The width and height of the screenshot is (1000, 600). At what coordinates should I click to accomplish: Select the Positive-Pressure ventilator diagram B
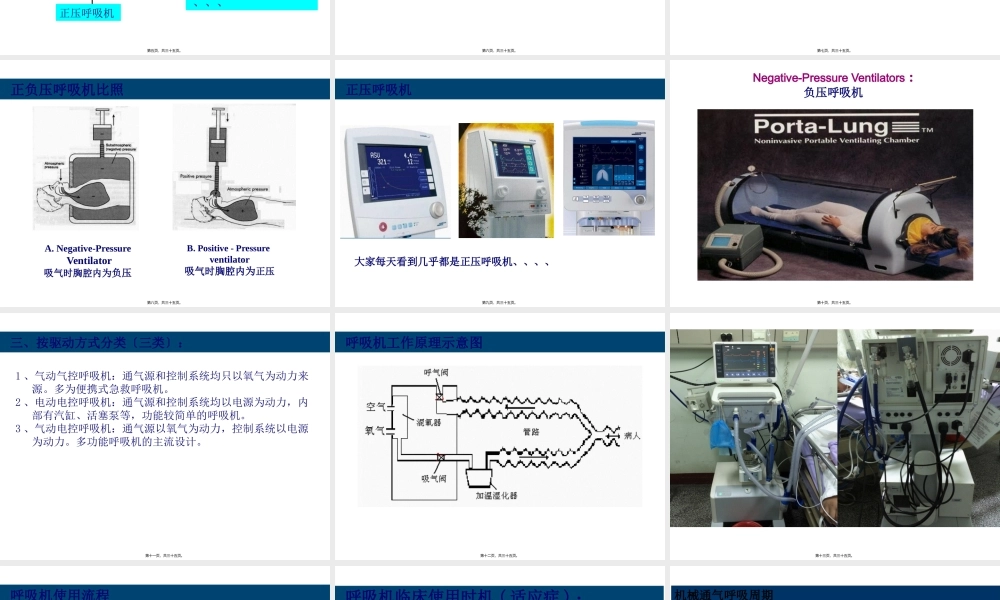[236, 170]
